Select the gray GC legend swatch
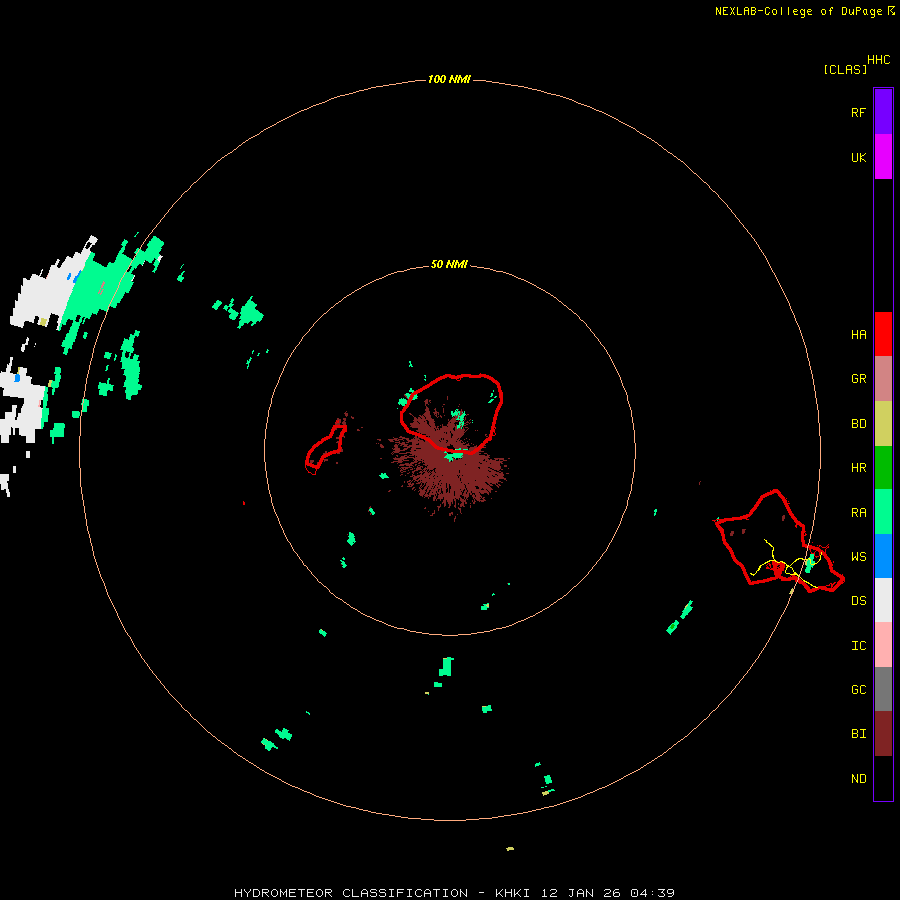 (883, 689)
